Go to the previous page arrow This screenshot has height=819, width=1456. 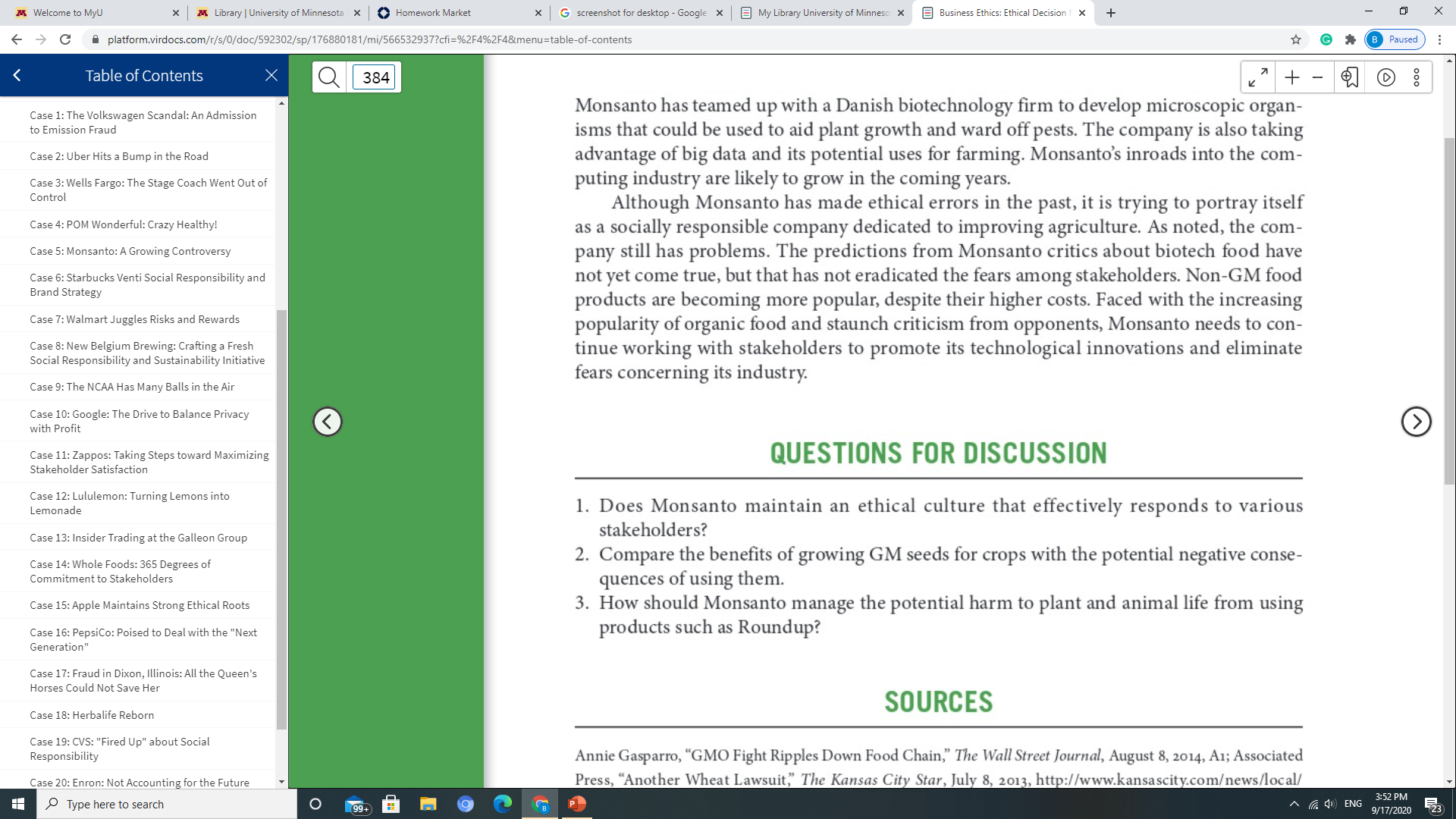tap(328, 422)
